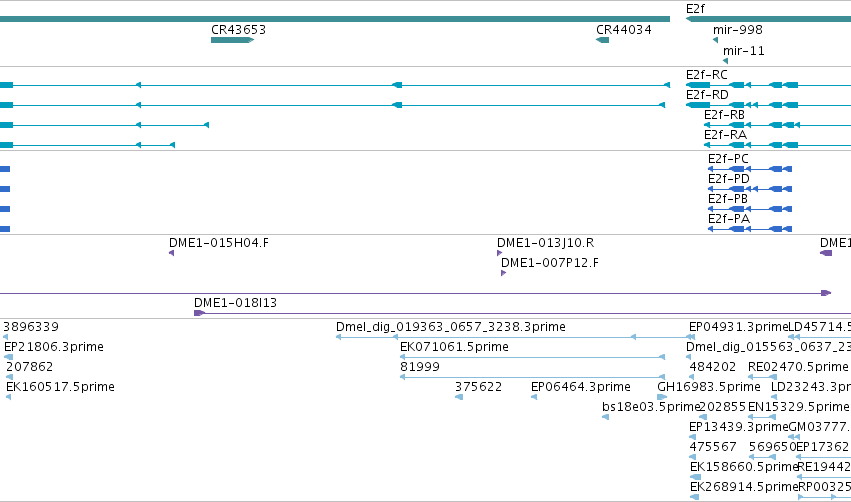
Task: Select the EK268914.5prime EST
Action: (694, 498)
